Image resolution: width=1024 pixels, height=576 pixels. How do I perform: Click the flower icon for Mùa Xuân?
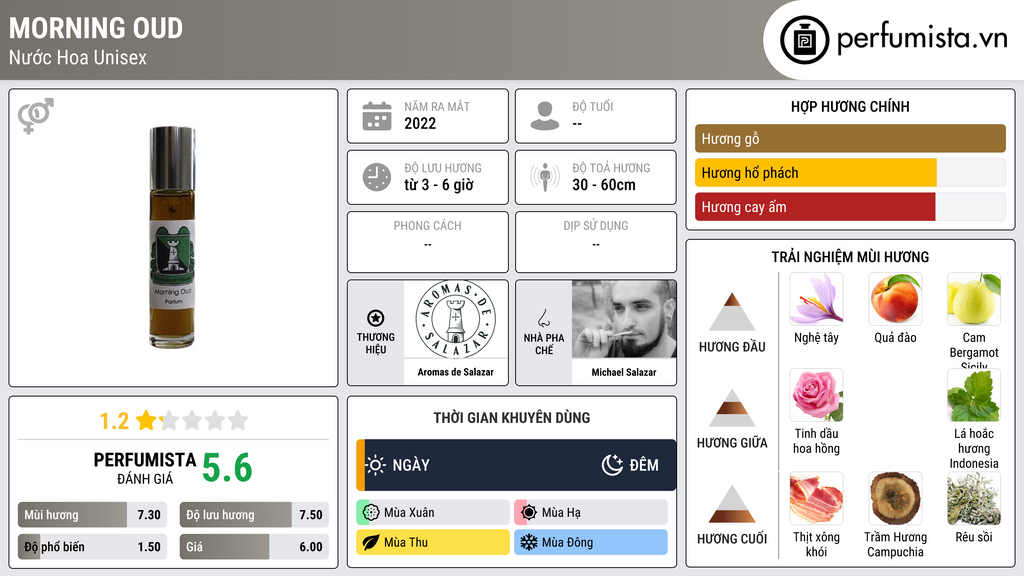pos(371,513)
